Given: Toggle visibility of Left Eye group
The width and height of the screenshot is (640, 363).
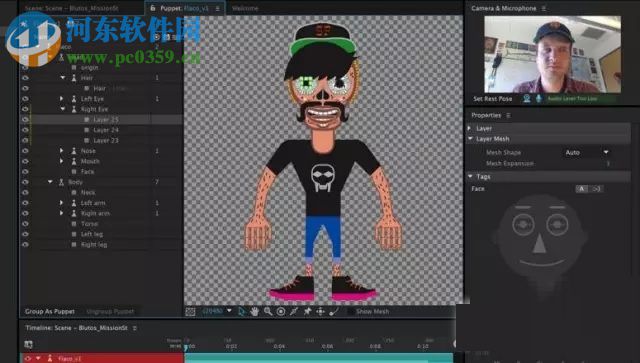Looking at the screenshot, I should [x=25, y=99].
